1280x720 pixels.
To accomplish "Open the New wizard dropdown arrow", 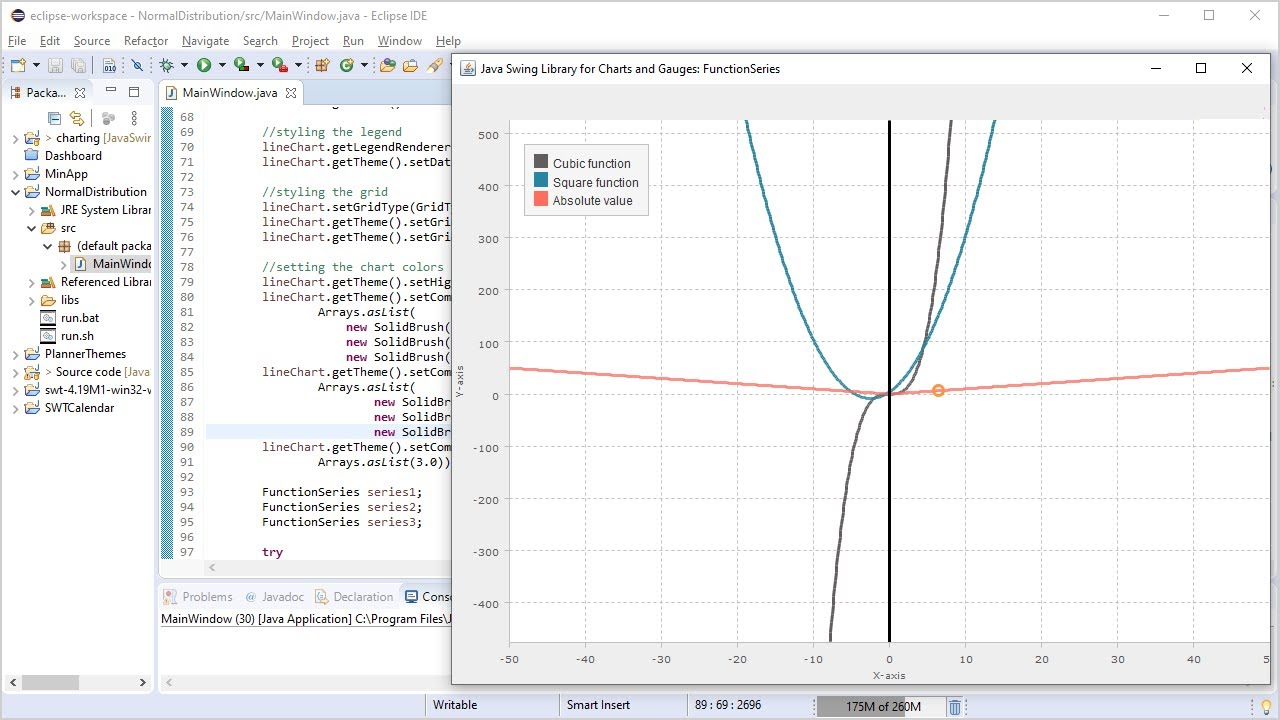I will click(x=37, y=65).
